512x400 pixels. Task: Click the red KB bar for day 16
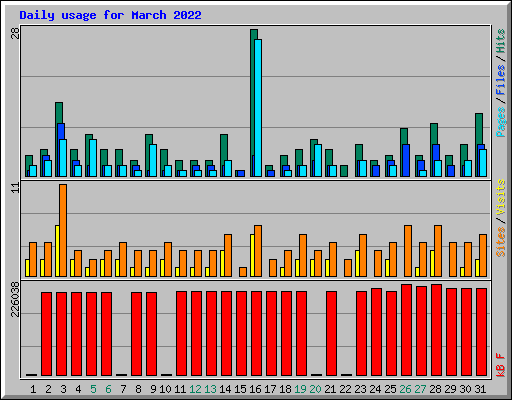tap(256, 333)
